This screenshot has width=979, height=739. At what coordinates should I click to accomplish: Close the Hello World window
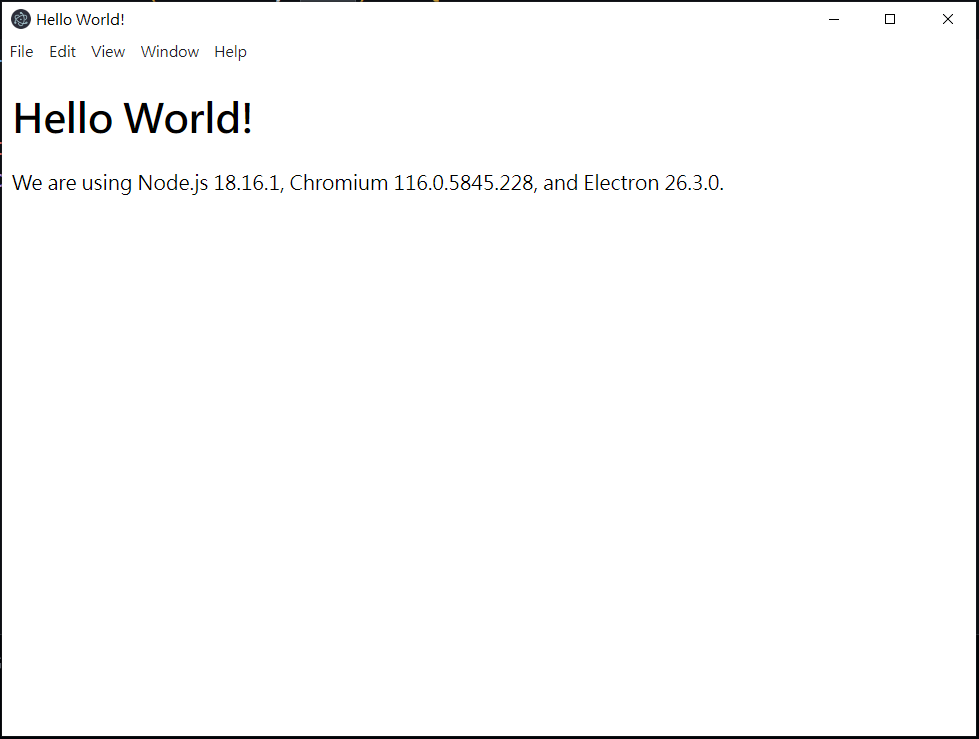(x=947, y=19)
